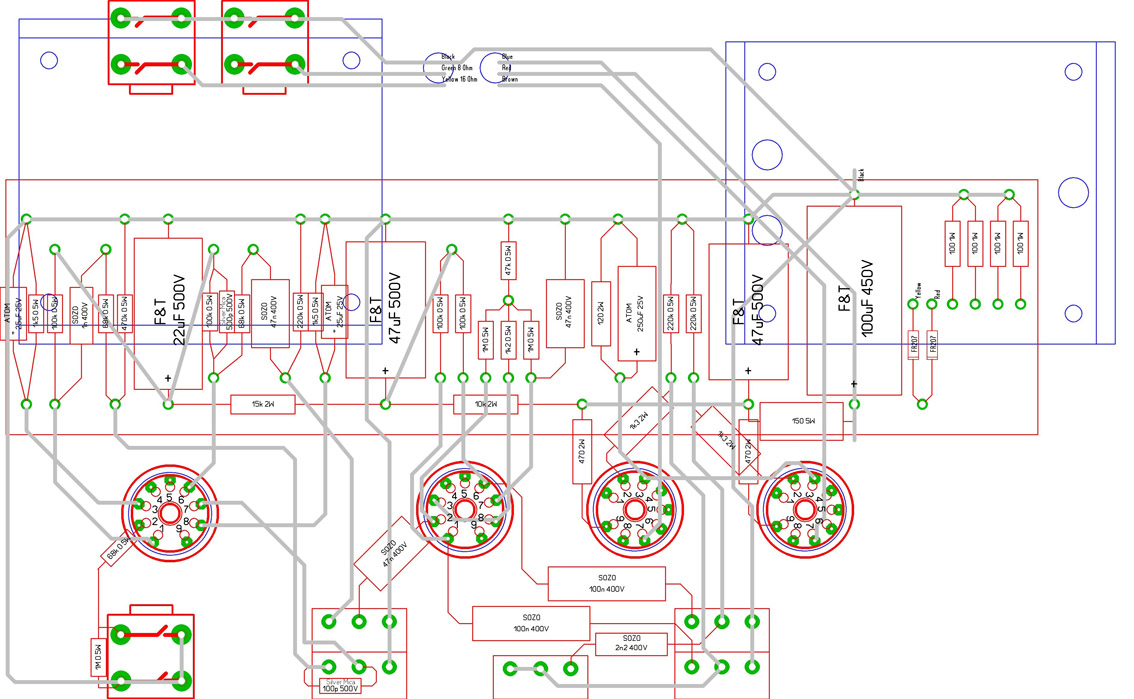Click the 10k 2W resistor label
1134x699 pixels.
[x=485, y=404]
